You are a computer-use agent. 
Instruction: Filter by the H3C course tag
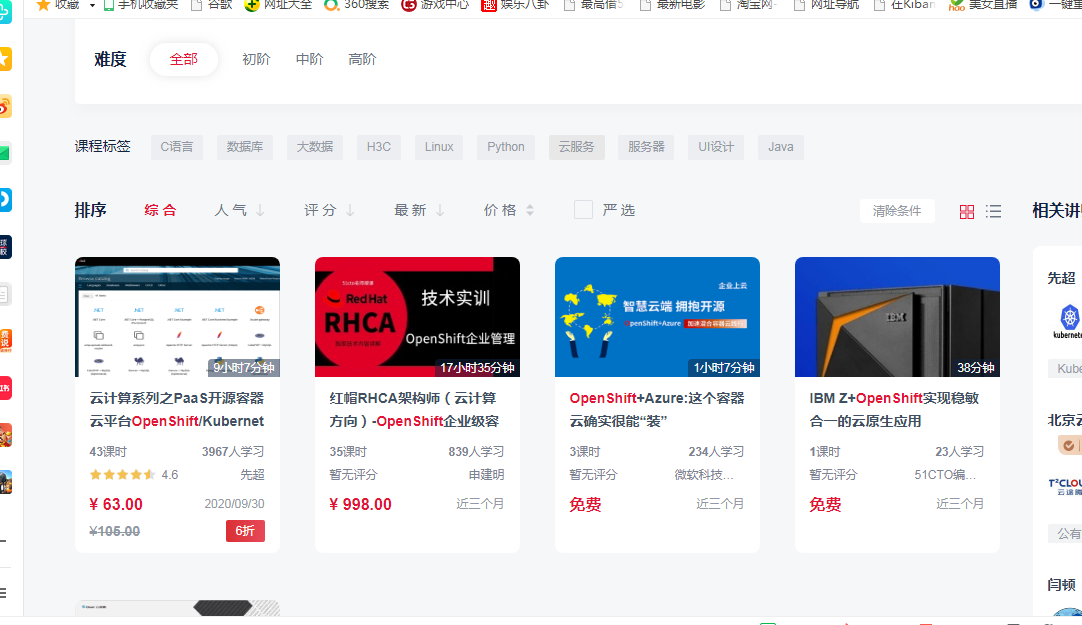click(379, 147)
